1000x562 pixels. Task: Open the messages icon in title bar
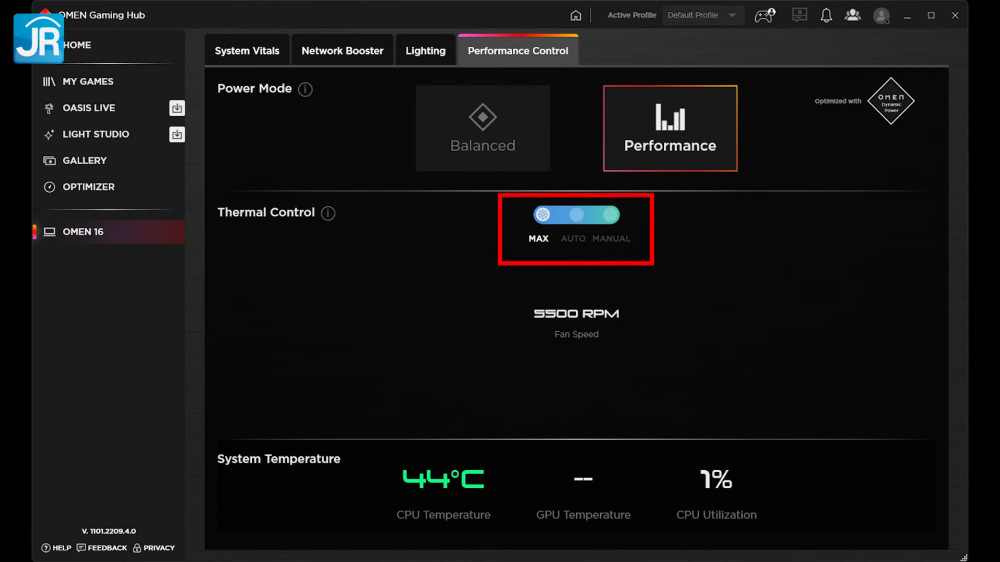(799, 15)
